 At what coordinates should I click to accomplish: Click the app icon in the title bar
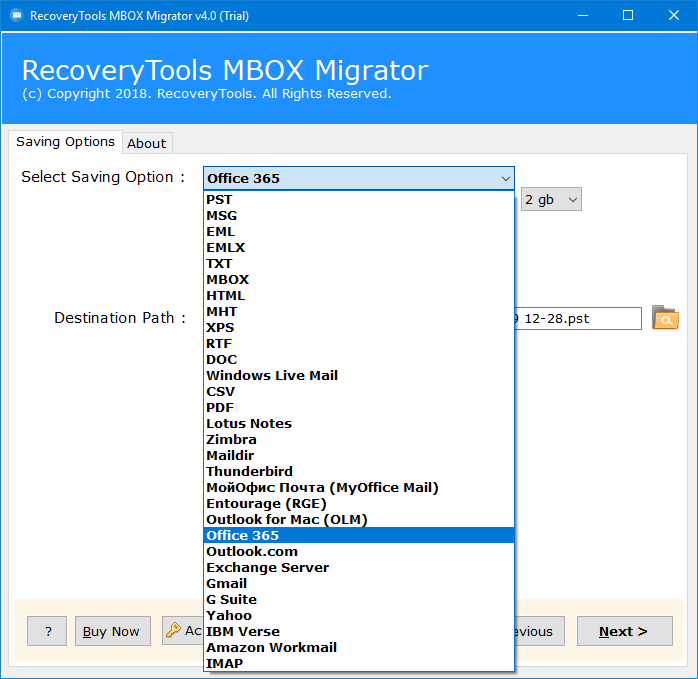(x=17, y=16)
